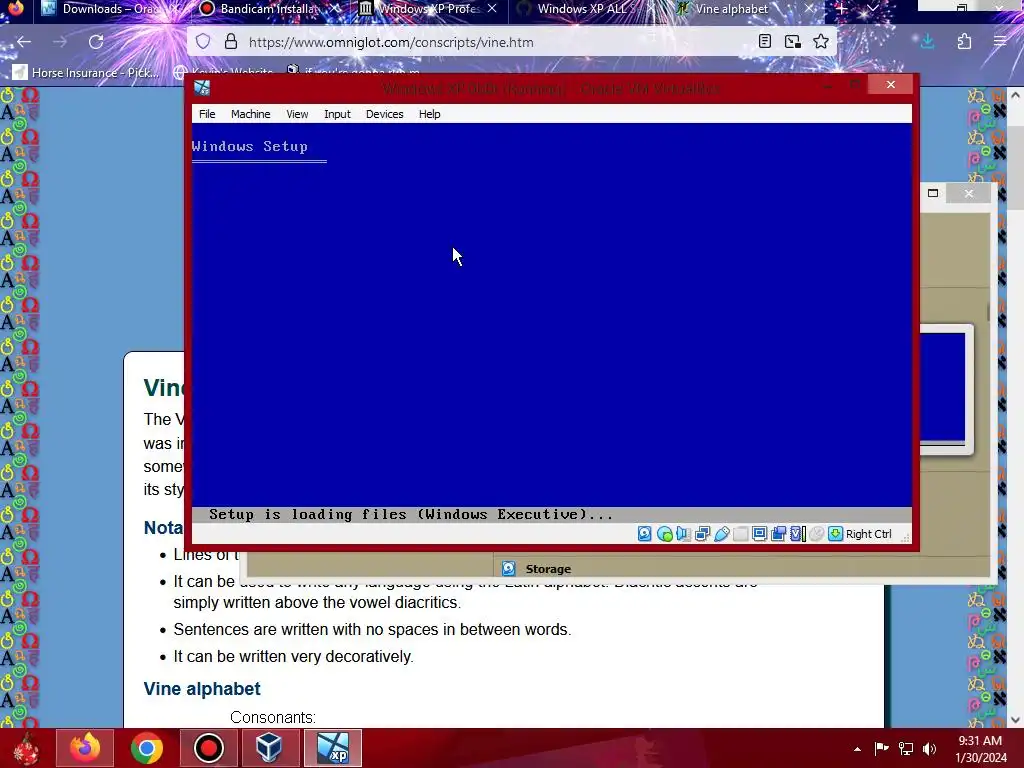The image size is (1024, 768).
Task: Toggle reader view icon
Action: tap(765, 42)
